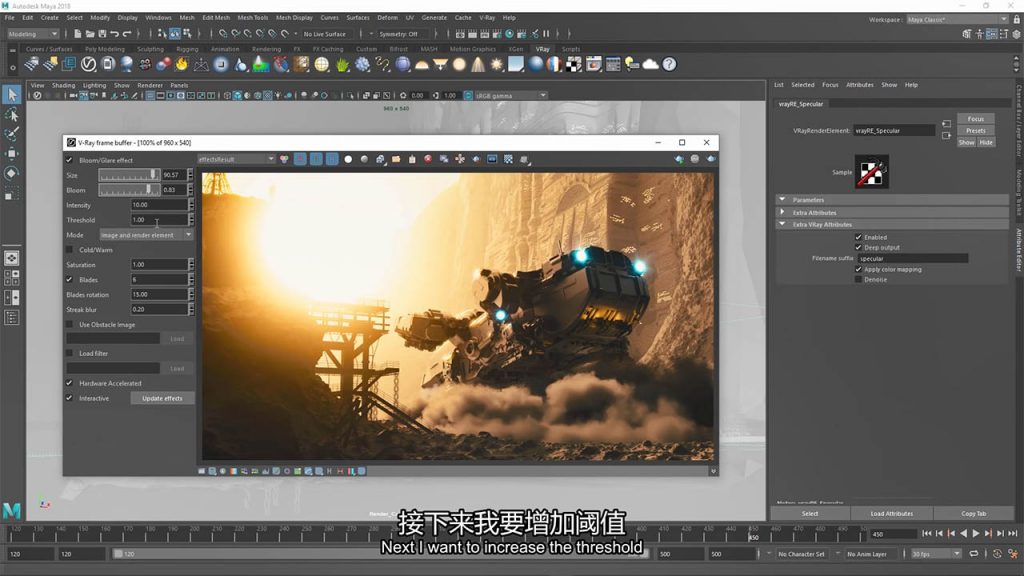The width and height of the screenshot is (1024, 576).
Task: Click the monitor icon in frame buffer toolbar
Action: point(492,159)
